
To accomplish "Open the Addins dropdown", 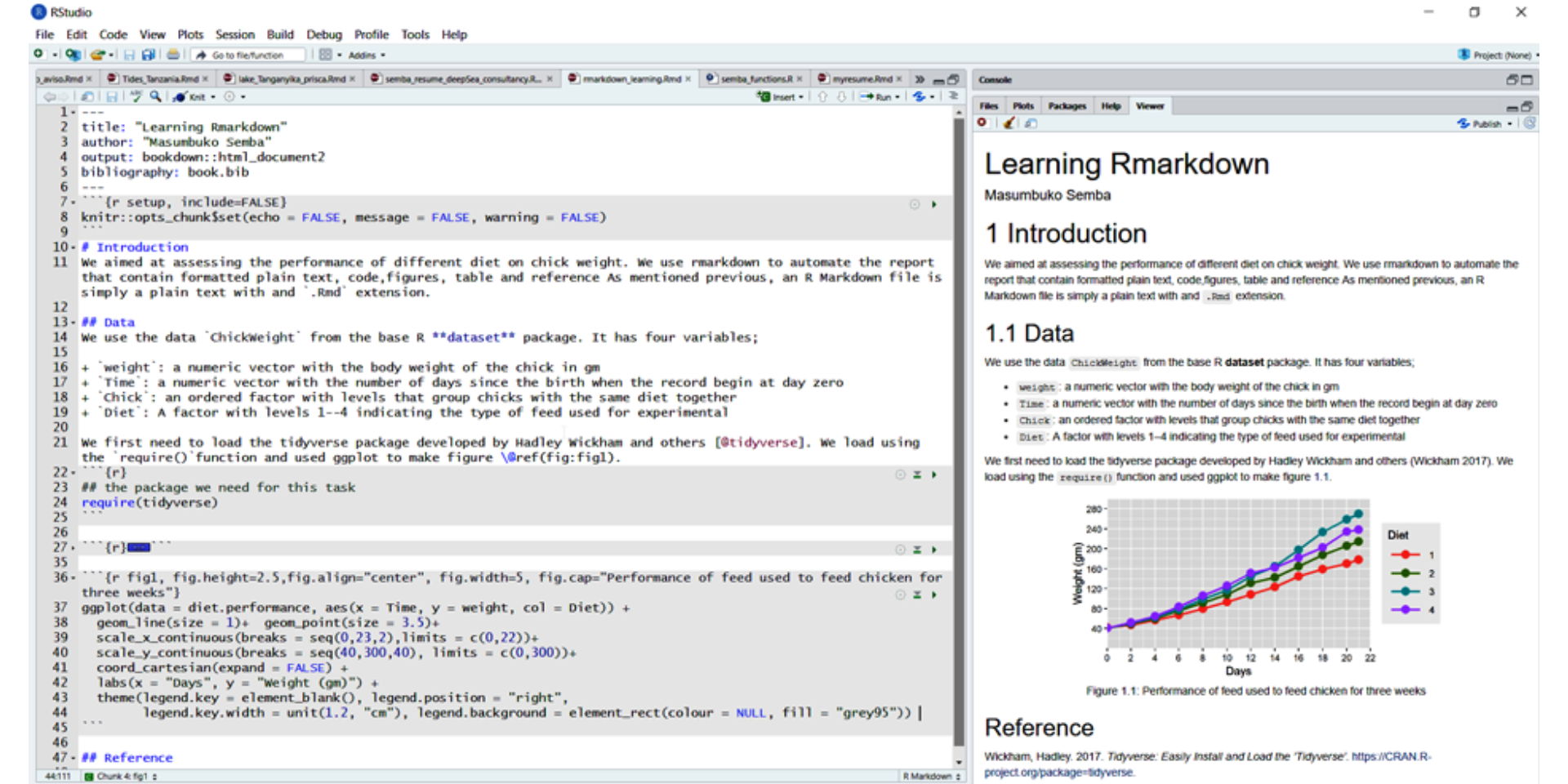I will coord(367,56).
